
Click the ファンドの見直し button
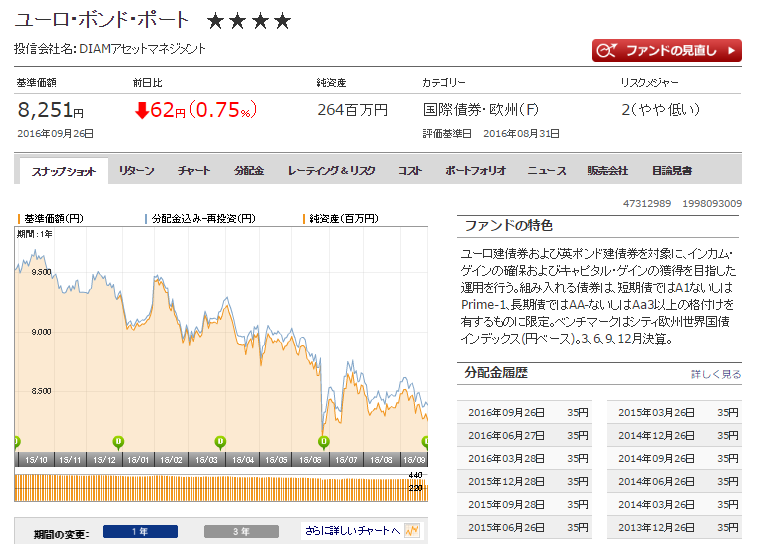[x=666, y=50]
